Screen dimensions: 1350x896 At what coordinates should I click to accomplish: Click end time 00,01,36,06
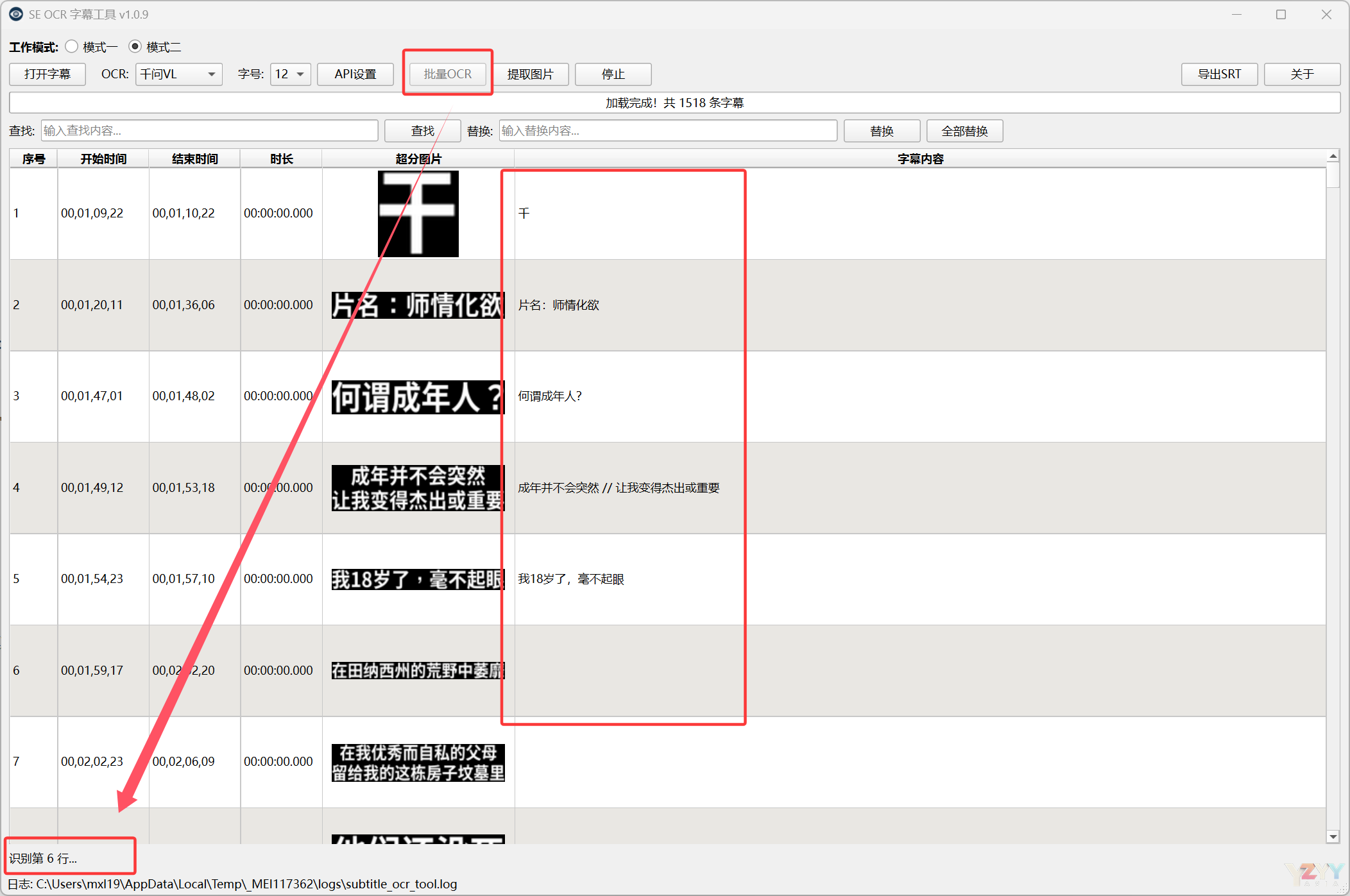click(184, 305)
